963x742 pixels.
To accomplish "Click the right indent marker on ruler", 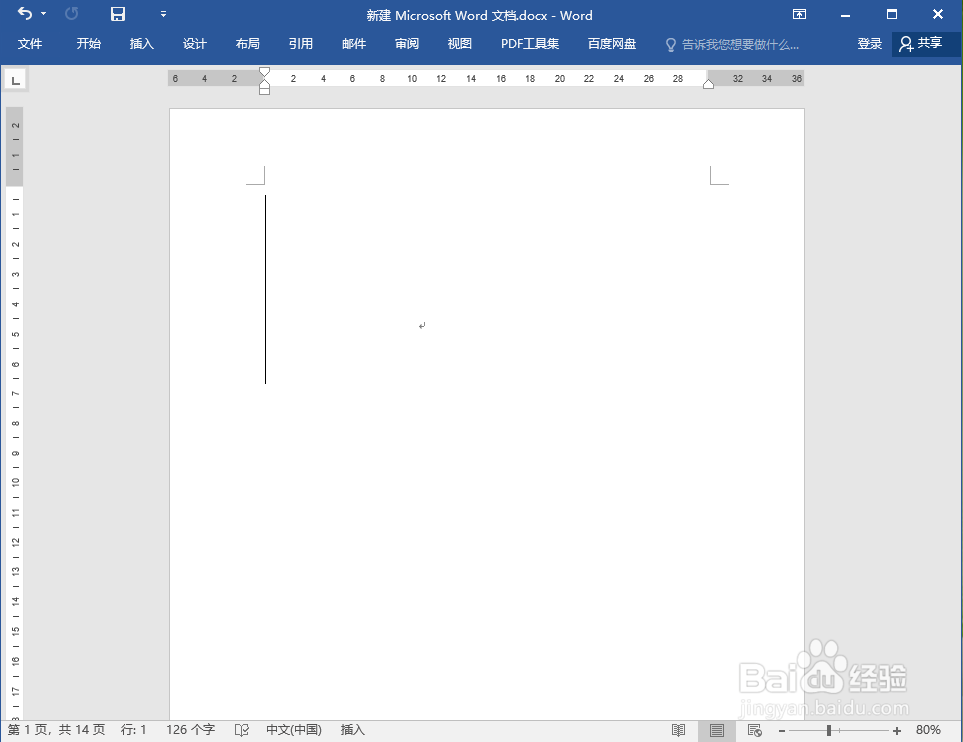I will [x=708, y=84].
